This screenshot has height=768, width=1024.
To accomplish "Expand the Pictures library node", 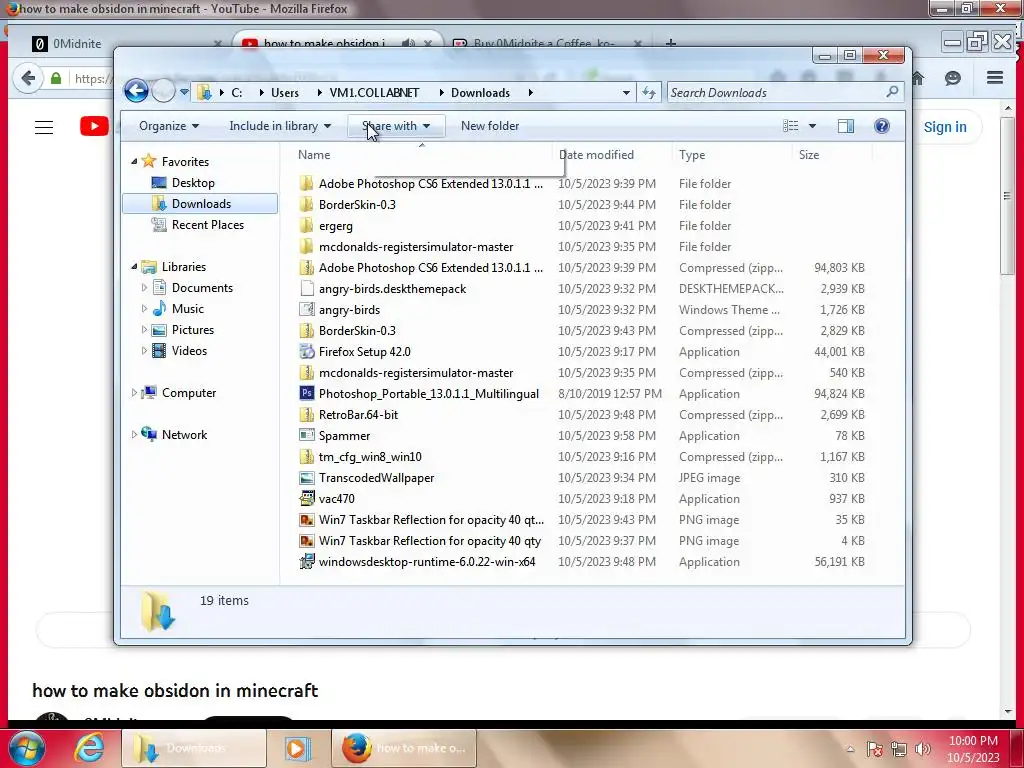I will coord(144,329).
